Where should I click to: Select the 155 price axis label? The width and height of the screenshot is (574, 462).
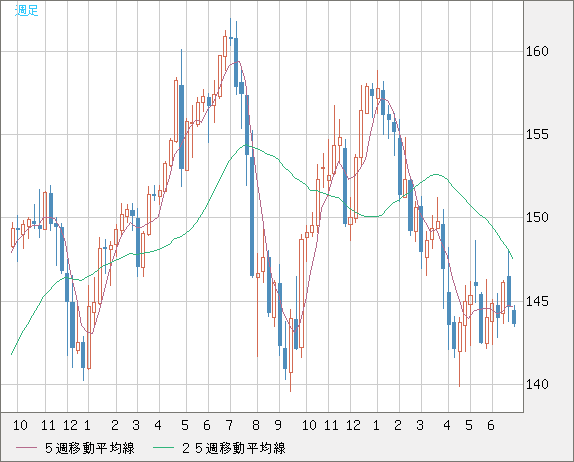(537, 134)
